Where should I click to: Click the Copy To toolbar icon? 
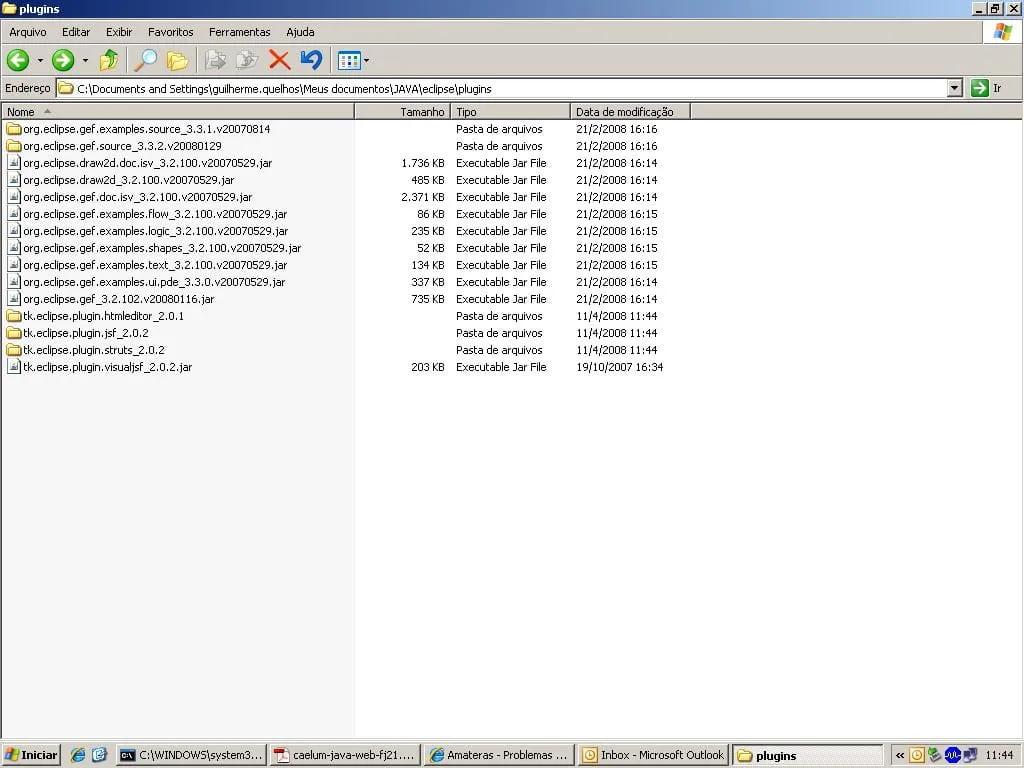coord(247,60)
